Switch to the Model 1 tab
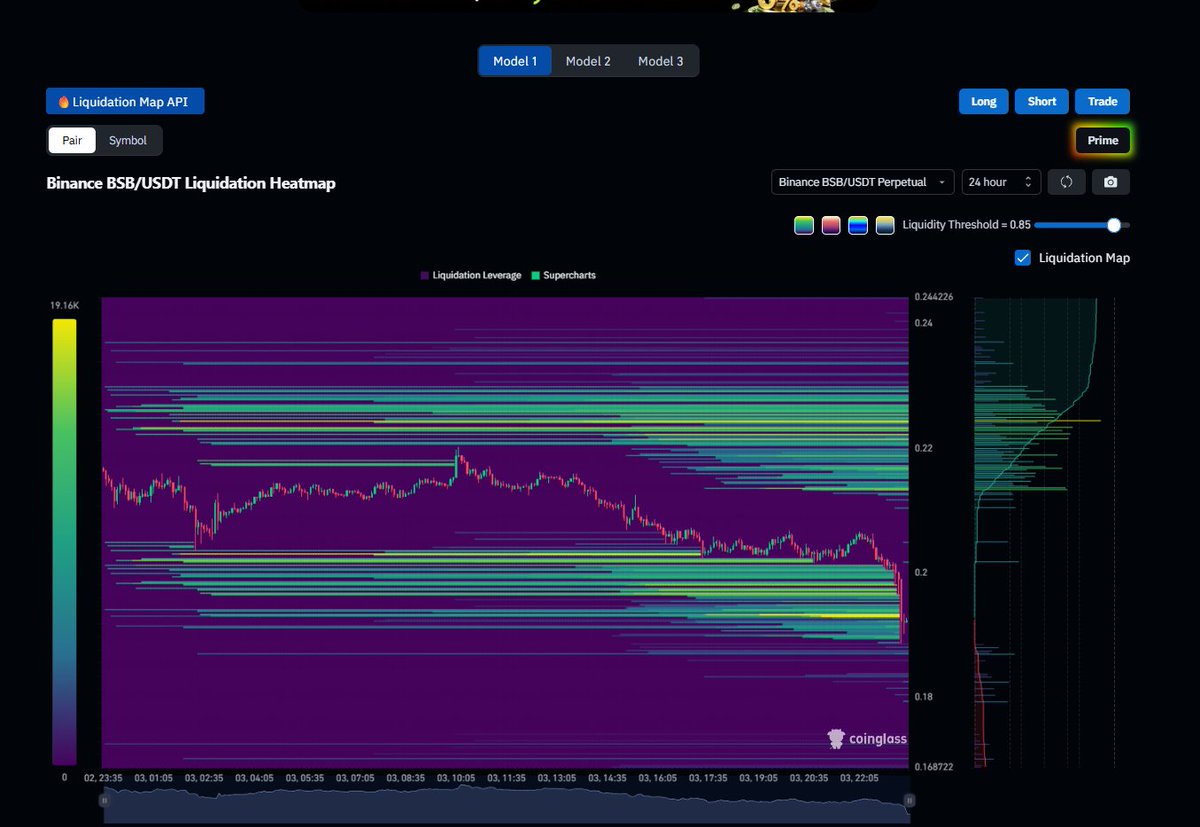The height and width of the screenshot is (827, 1200). coord(515,61)
